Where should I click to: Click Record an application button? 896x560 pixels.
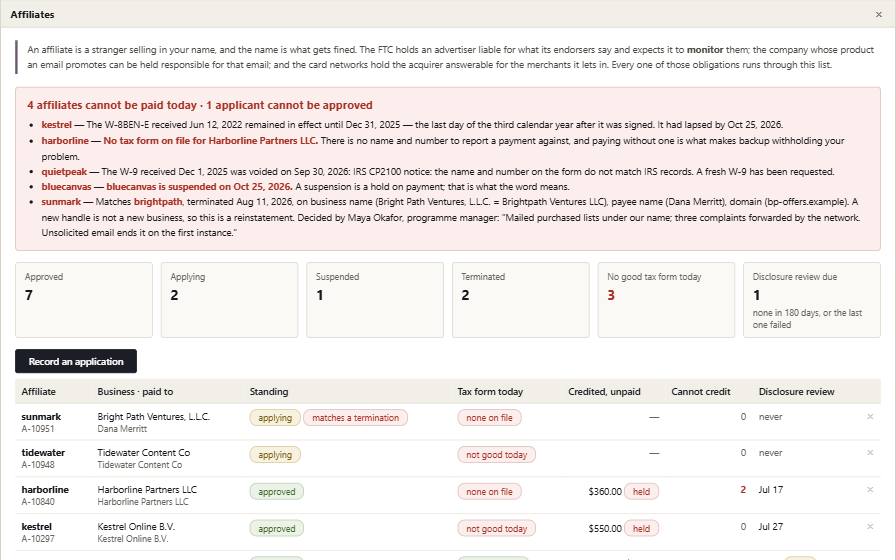[76, 361]
